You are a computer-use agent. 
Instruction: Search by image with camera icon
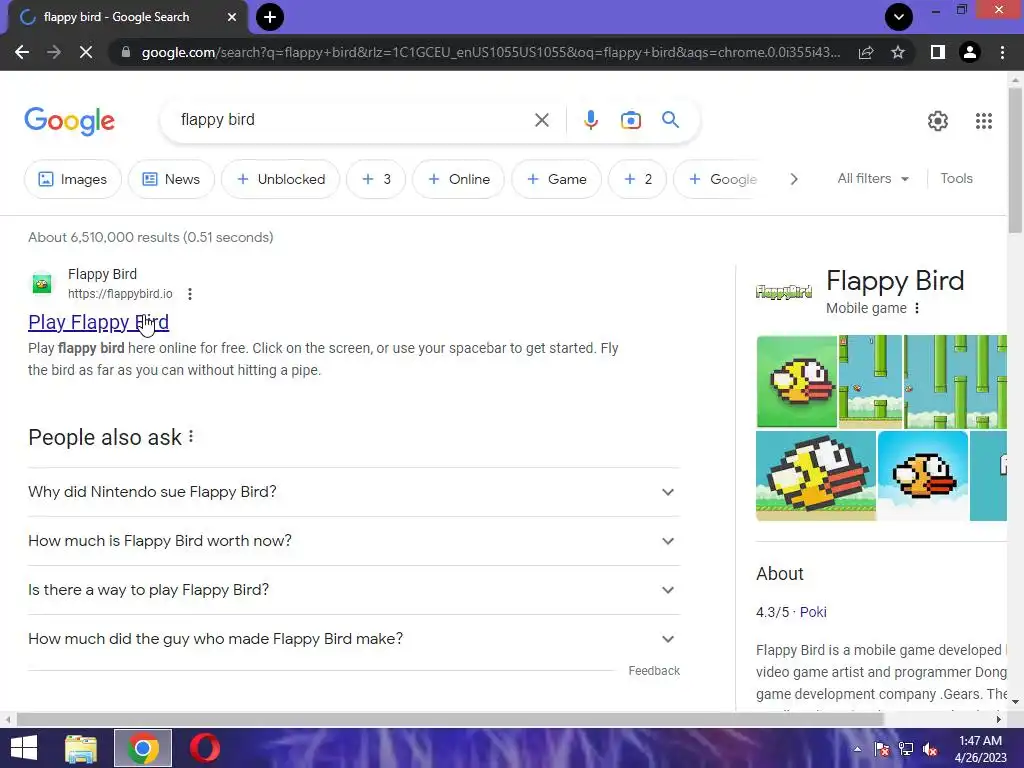point(630,120)
